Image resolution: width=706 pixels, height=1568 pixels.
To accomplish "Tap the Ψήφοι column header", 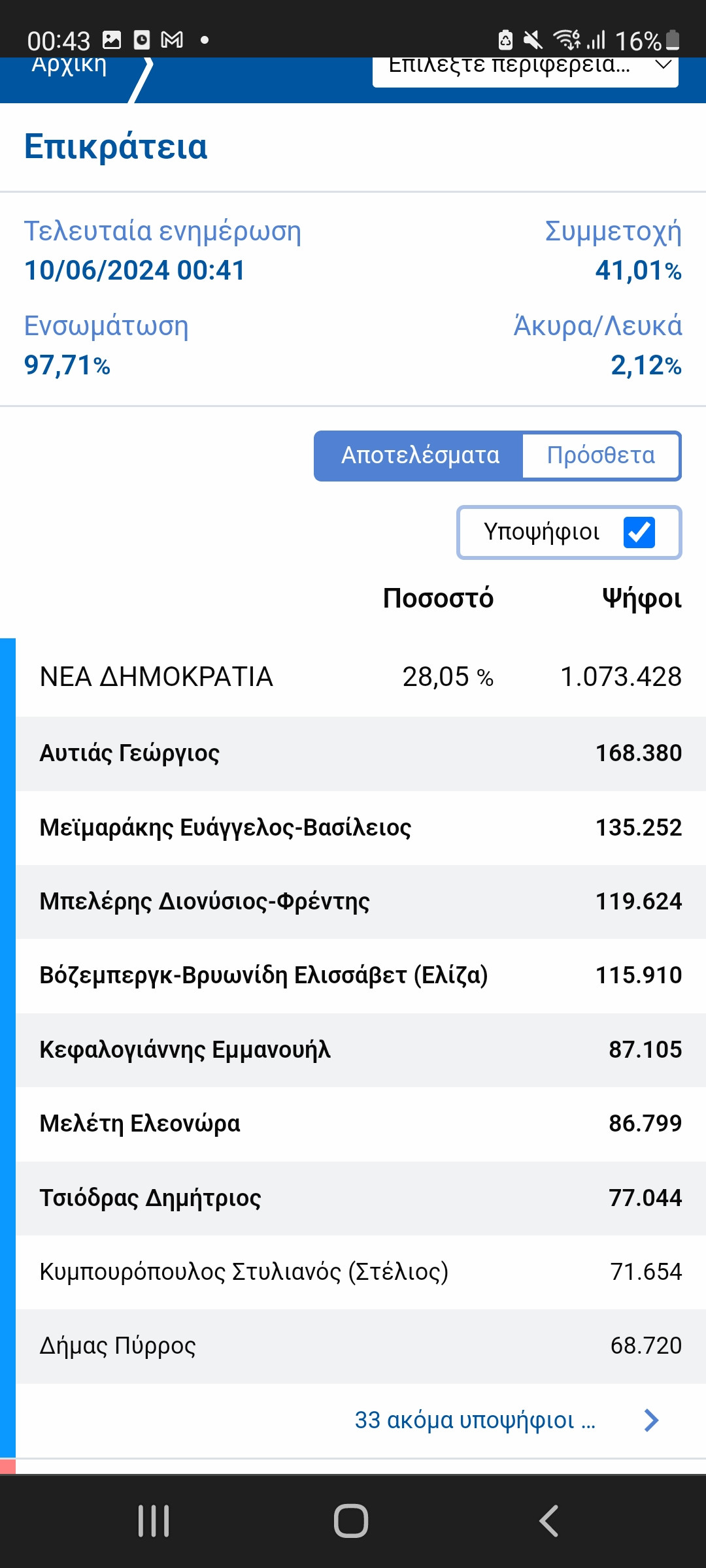I will (x=641, y=598).
